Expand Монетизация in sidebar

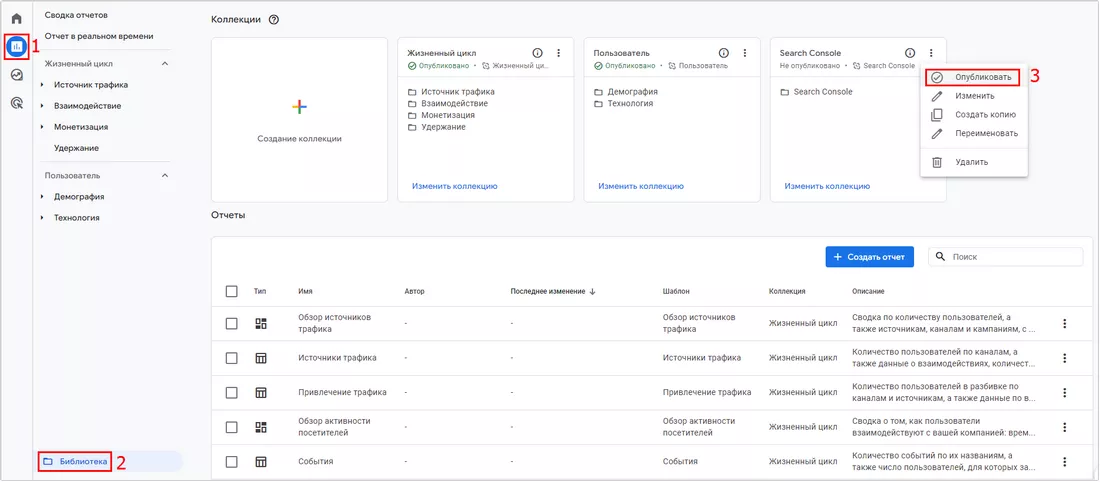42,127
